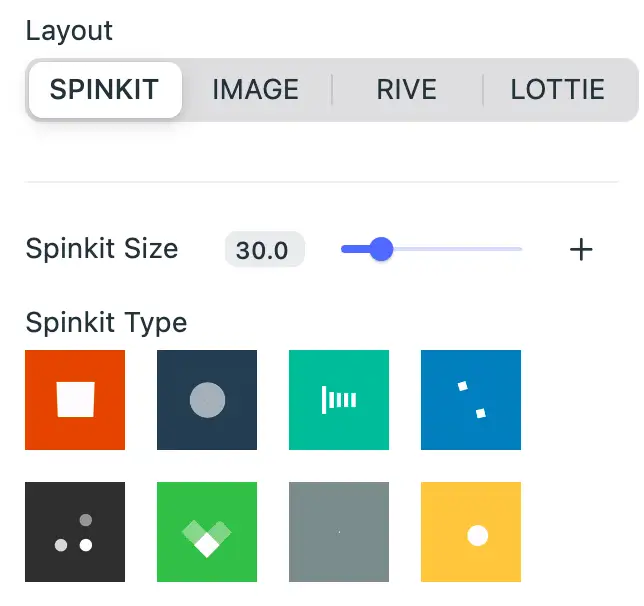This screenshot has height=606, width=644.
Task: Switch to the IMAGE layout tab
Action: click(256, 90)
